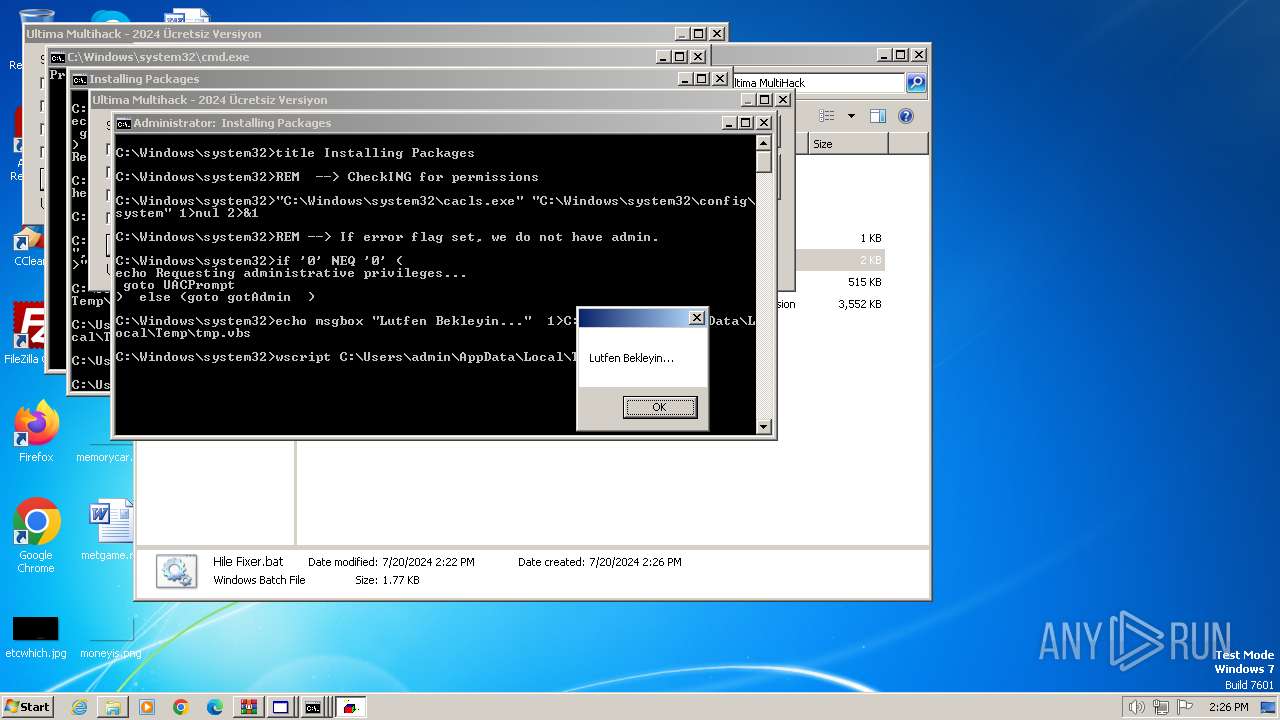Open the network icon in system tray

pos(1161,707)
